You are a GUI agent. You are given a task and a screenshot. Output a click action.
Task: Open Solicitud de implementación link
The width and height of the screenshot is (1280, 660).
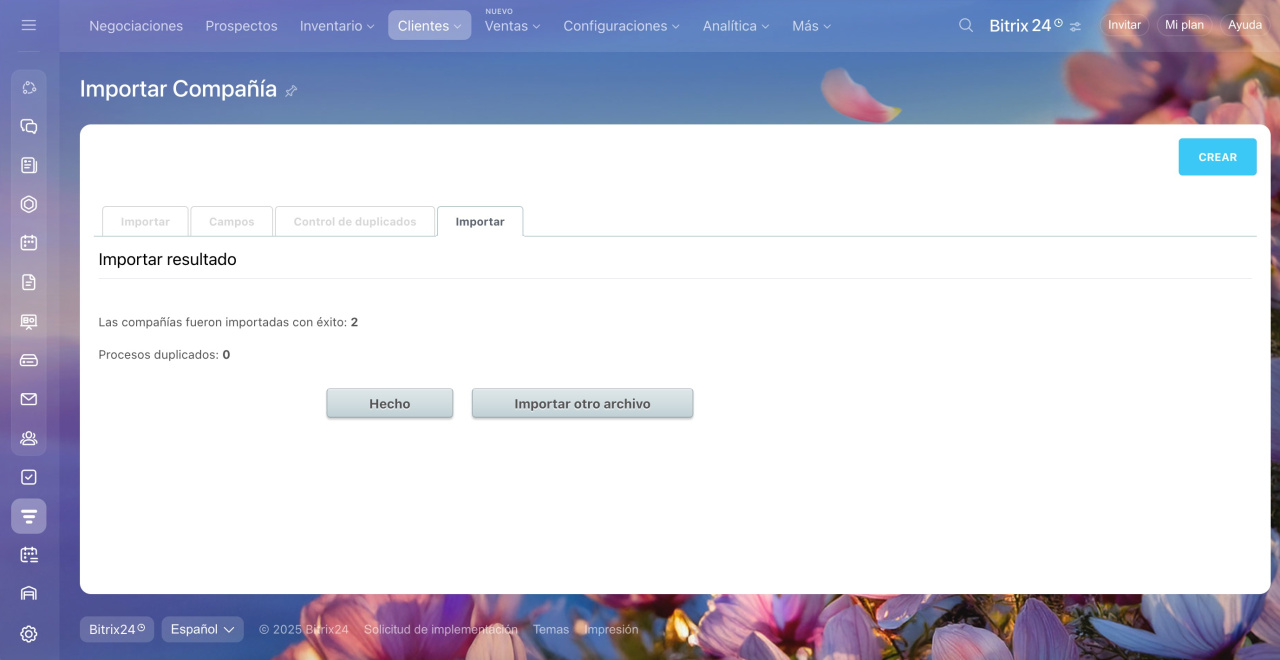click(x=441, y=630)
